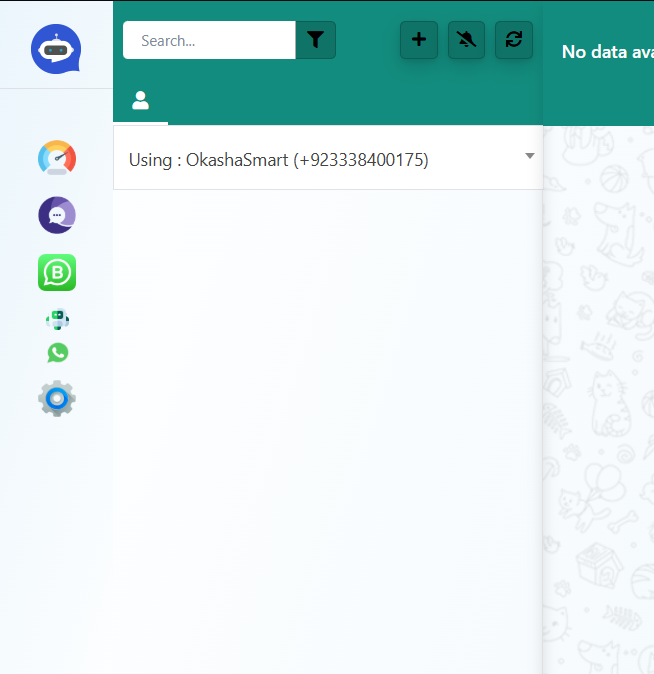Viewport: 654px width, 674px height.
Task: Open the purple chat bubble icon
Action: (57, 215)
